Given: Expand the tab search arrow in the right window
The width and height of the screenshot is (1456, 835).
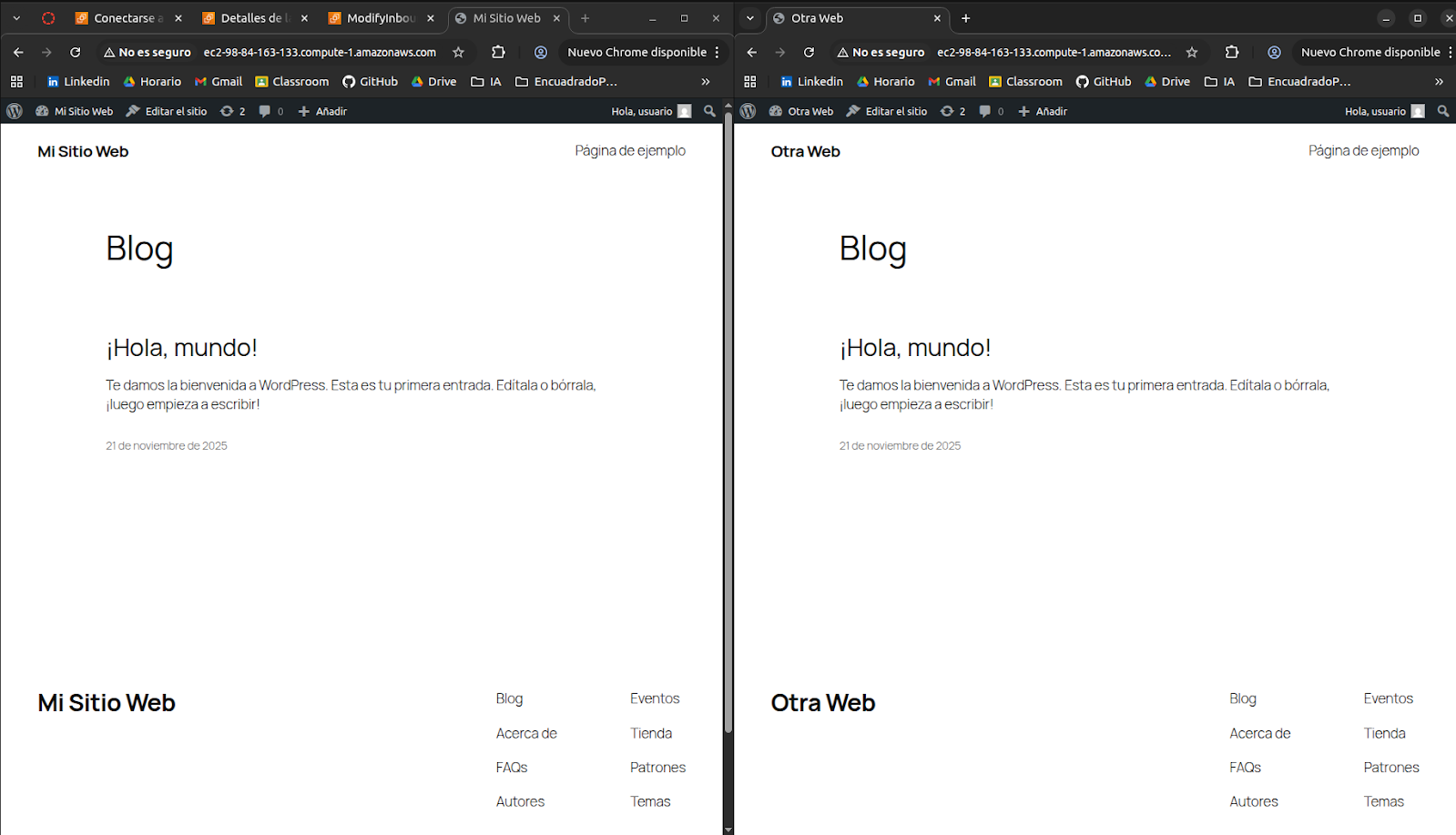Looking at the screenshot, I should (749, 18).
